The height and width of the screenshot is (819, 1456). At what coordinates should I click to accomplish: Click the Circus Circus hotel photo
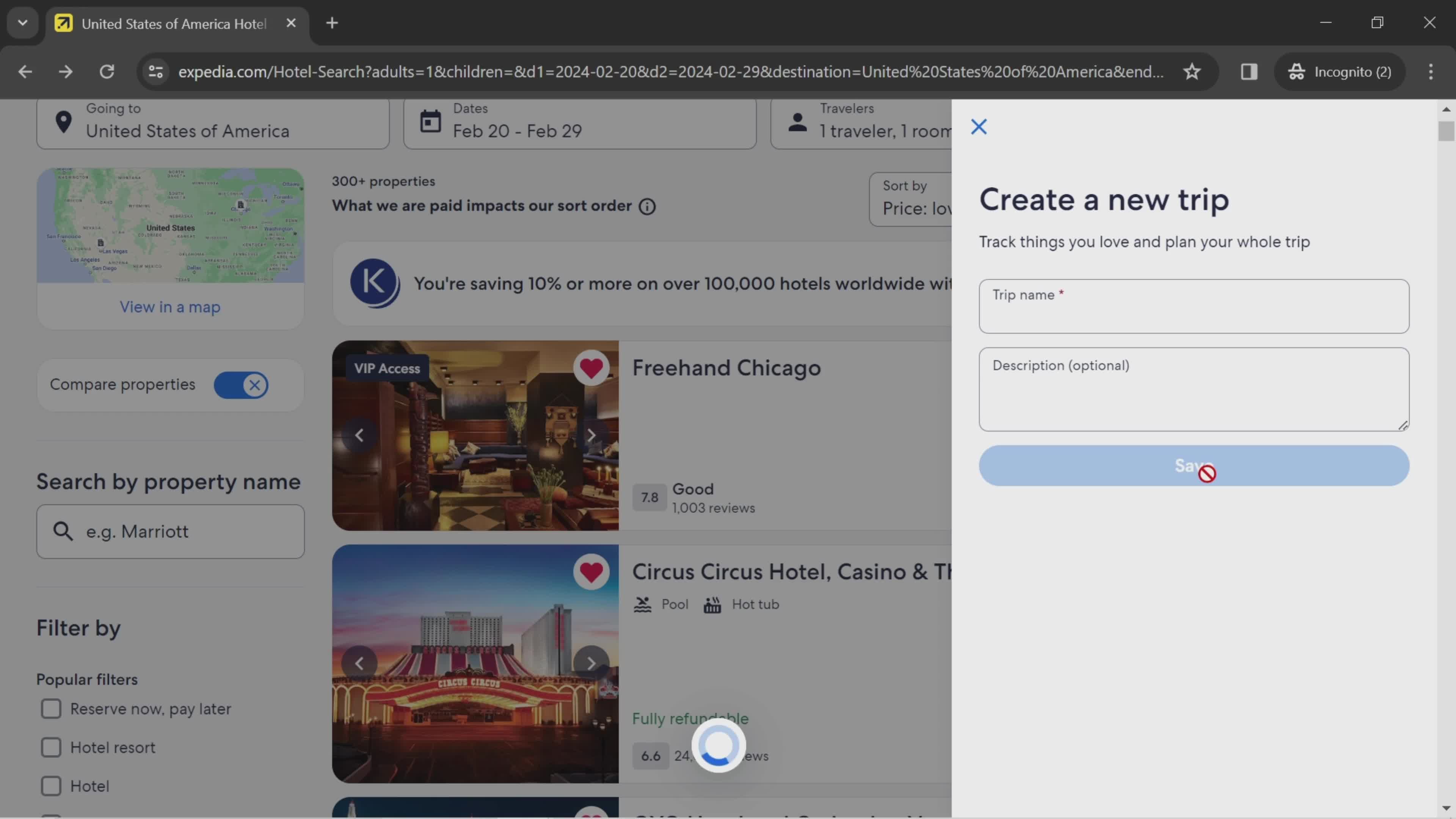coord(475,664)
